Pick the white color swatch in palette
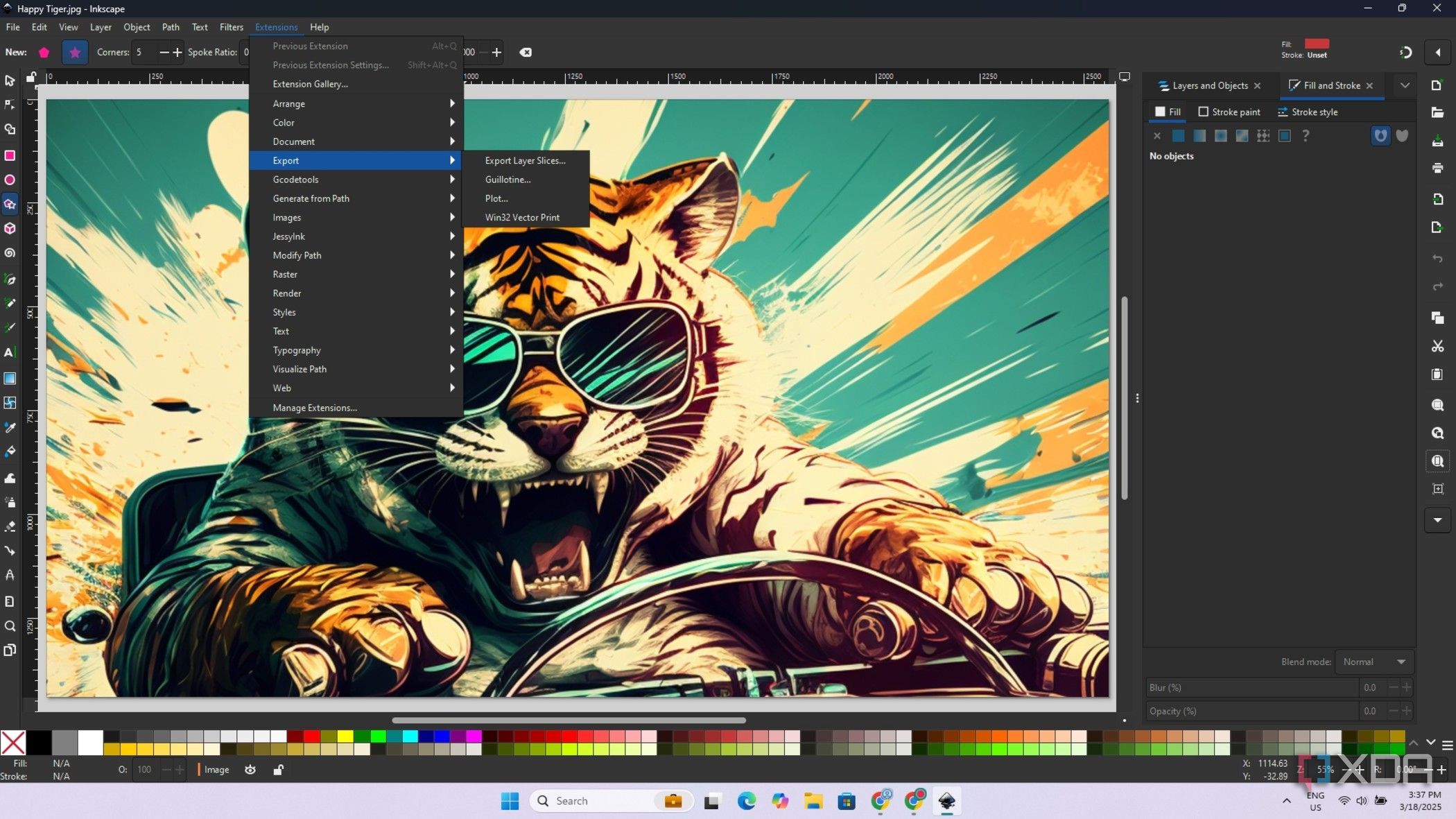Image resolution: width=1456 pixels, height=819 pixels. pyautogui.click(x=90, y=743)
